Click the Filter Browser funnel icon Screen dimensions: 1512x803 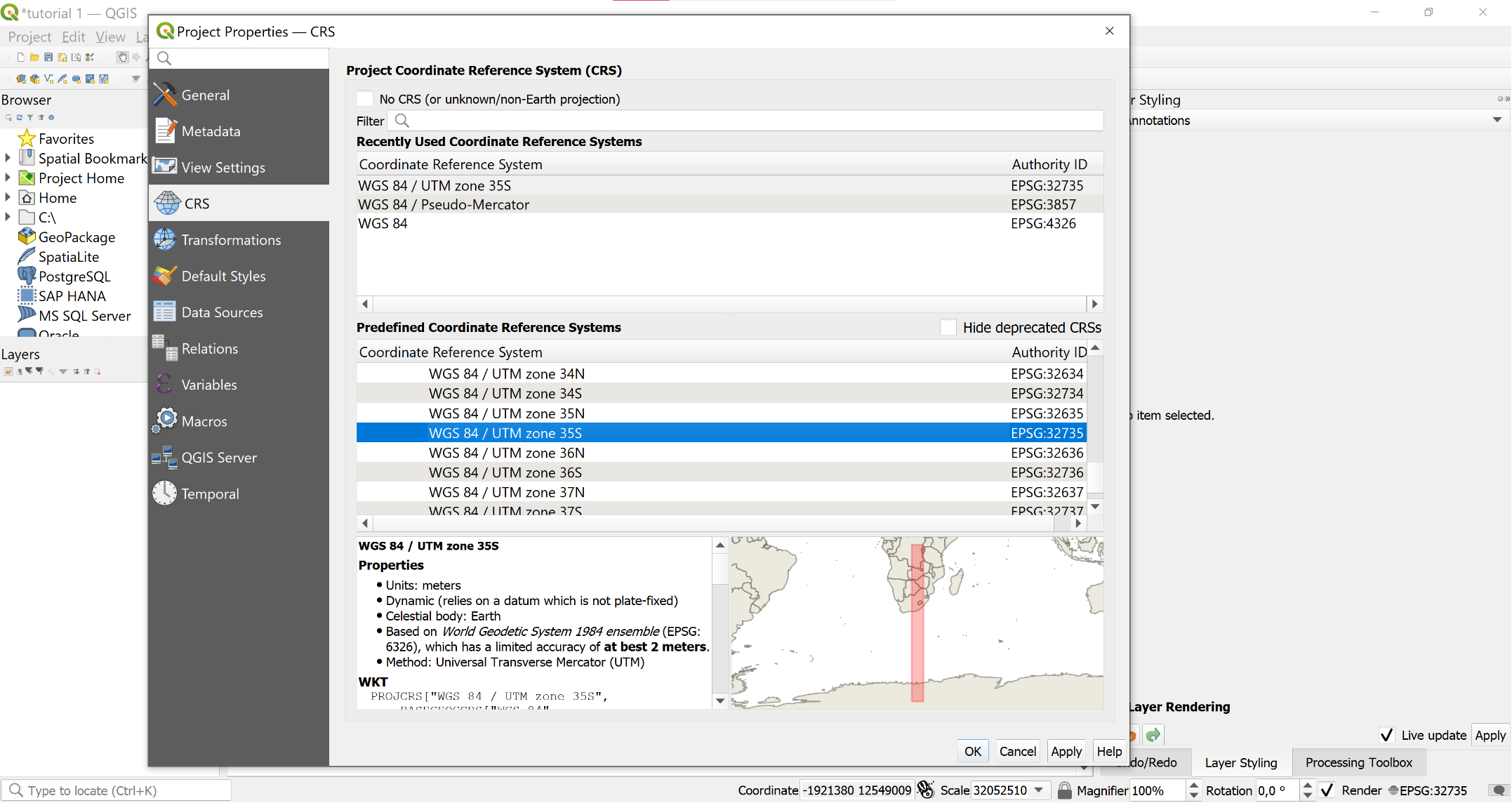click(29, 117)
